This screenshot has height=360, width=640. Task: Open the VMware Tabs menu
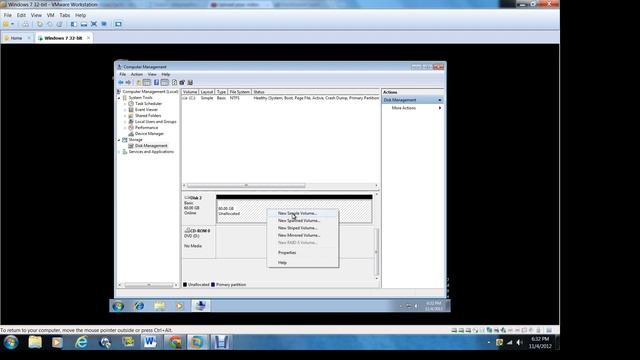pos(64,15)
